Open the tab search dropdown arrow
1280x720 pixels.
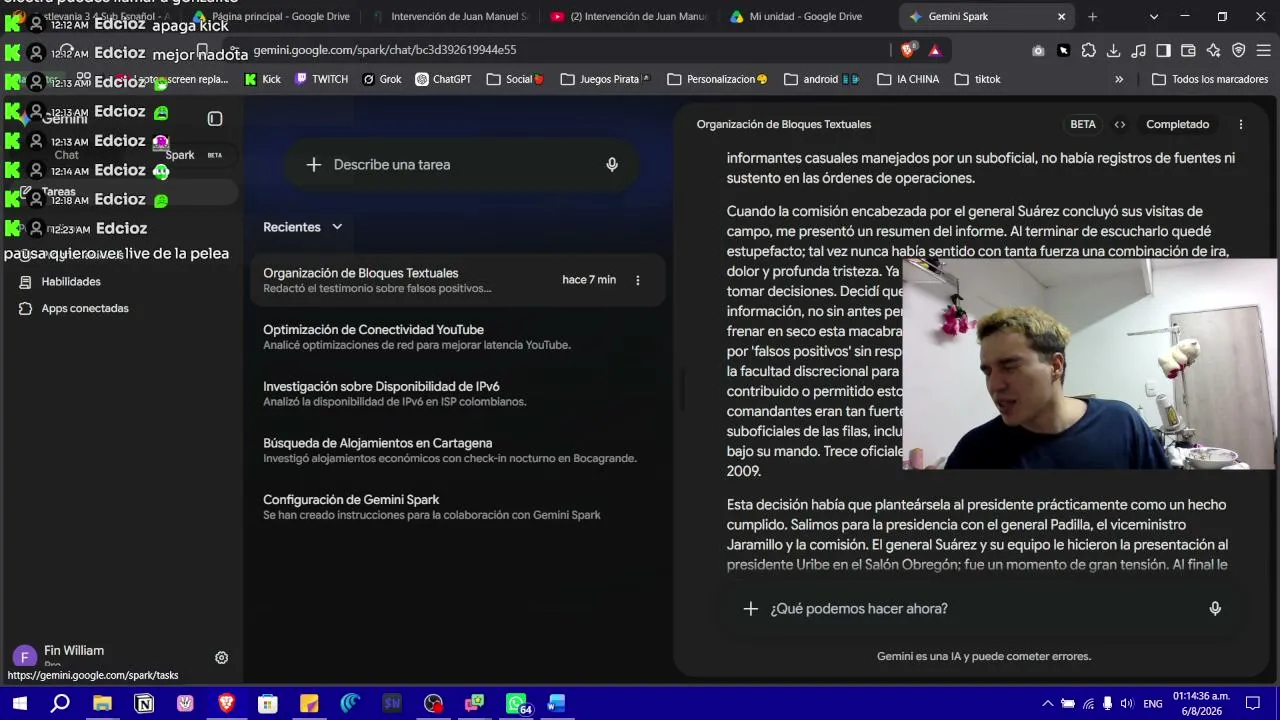click(1154, 17)
